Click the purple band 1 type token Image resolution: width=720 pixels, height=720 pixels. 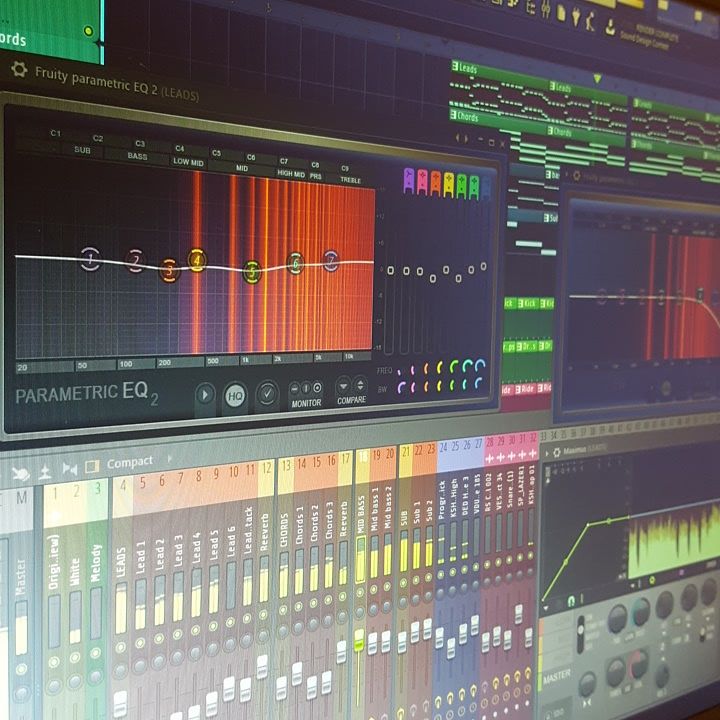pos(409,180)
